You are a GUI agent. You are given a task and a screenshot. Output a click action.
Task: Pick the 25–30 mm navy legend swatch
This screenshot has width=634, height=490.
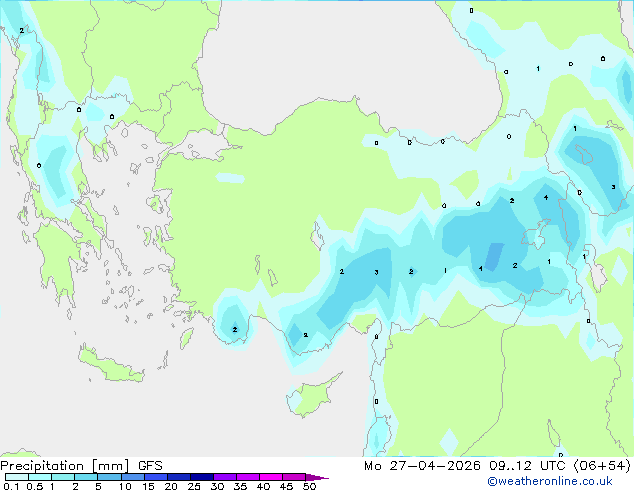[201, 477]
